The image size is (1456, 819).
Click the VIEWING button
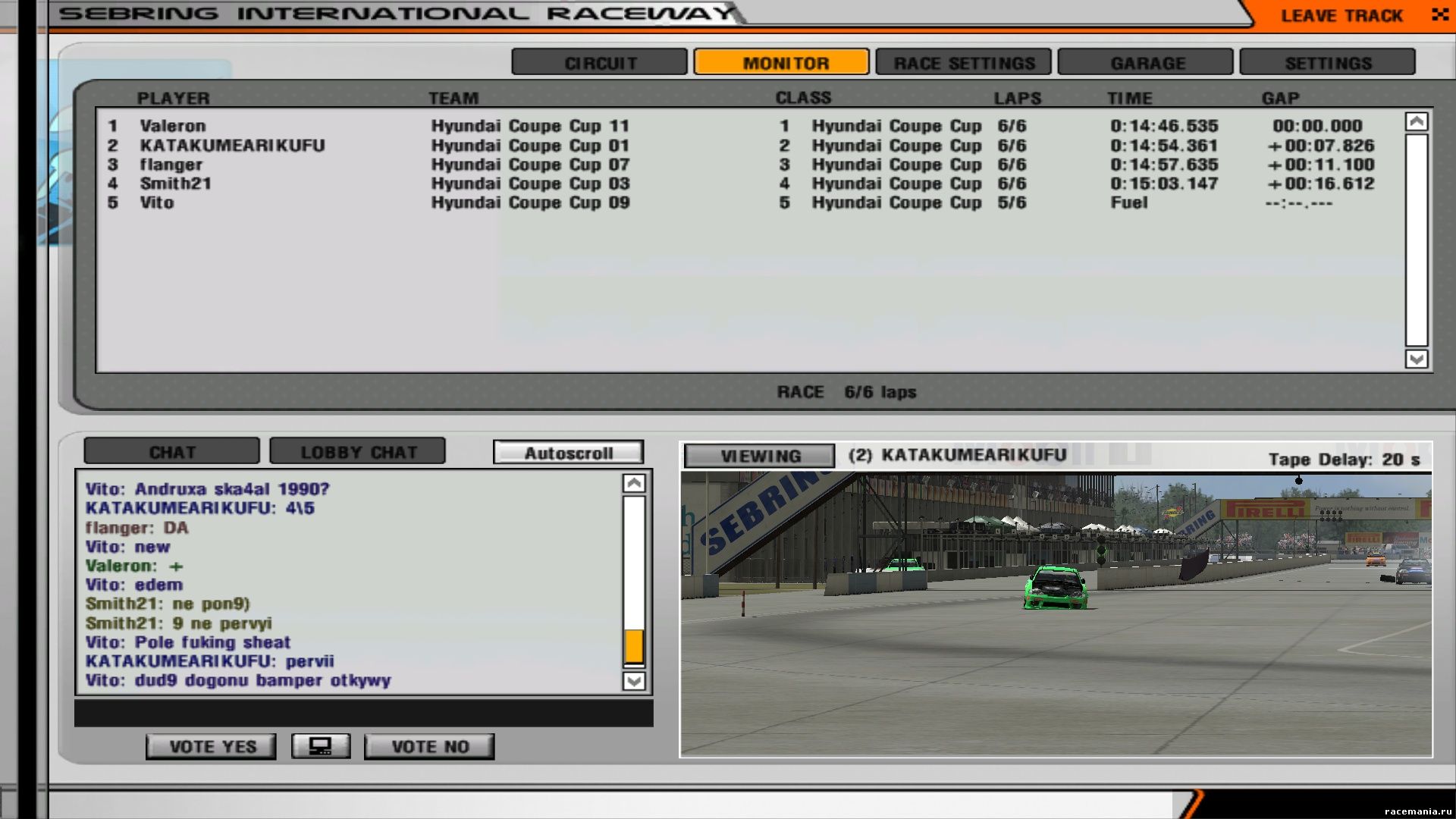(760, 456)
